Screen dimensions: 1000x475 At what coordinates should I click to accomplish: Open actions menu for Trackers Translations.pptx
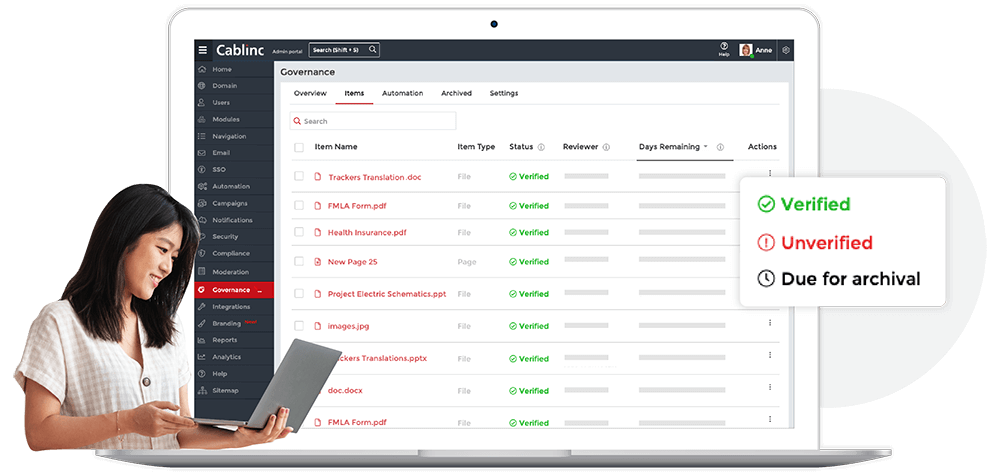pyautogui.click(x=770, y=355)
